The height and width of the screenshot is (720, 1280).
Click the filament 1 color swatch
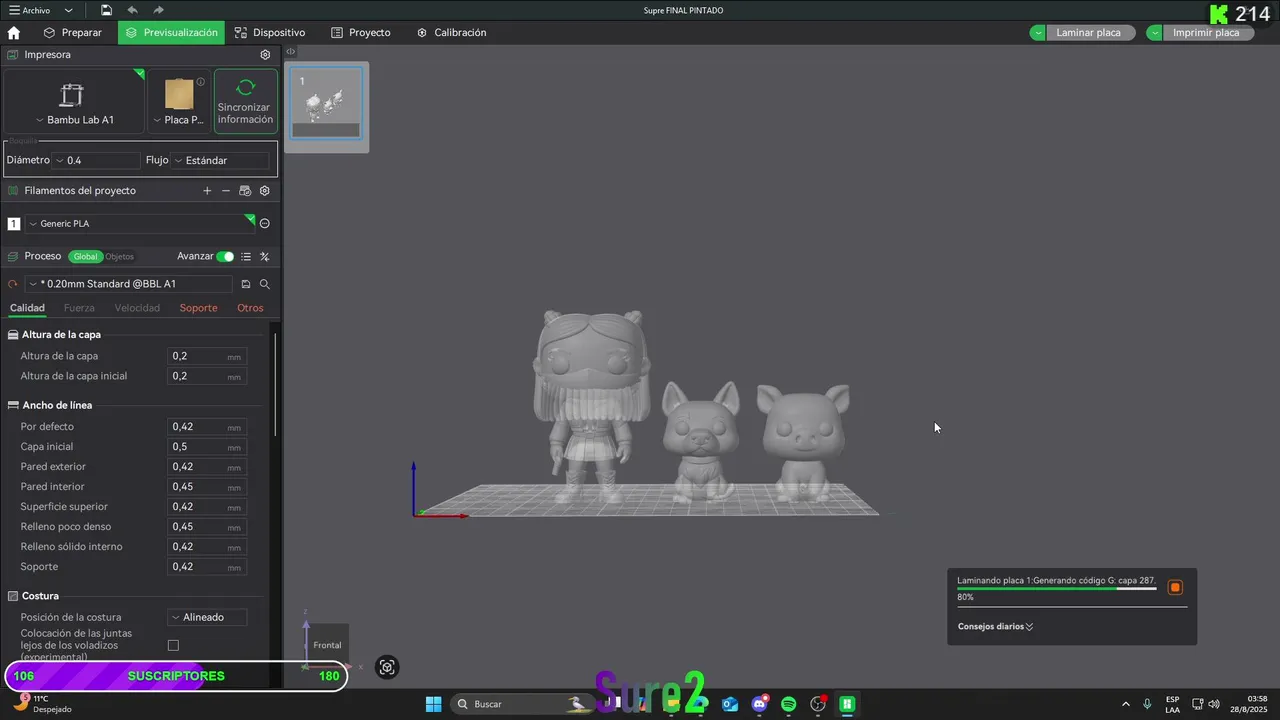pyautogui.click(x=14, y=224)
